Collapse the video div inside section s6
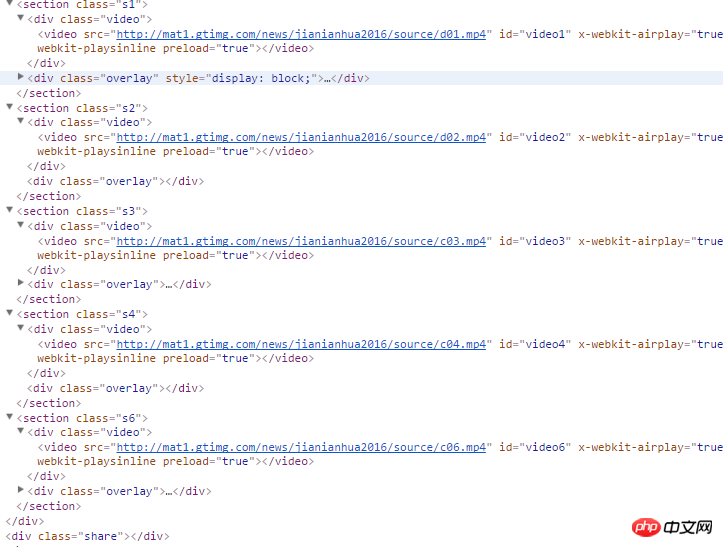 [x=20, y=431]
